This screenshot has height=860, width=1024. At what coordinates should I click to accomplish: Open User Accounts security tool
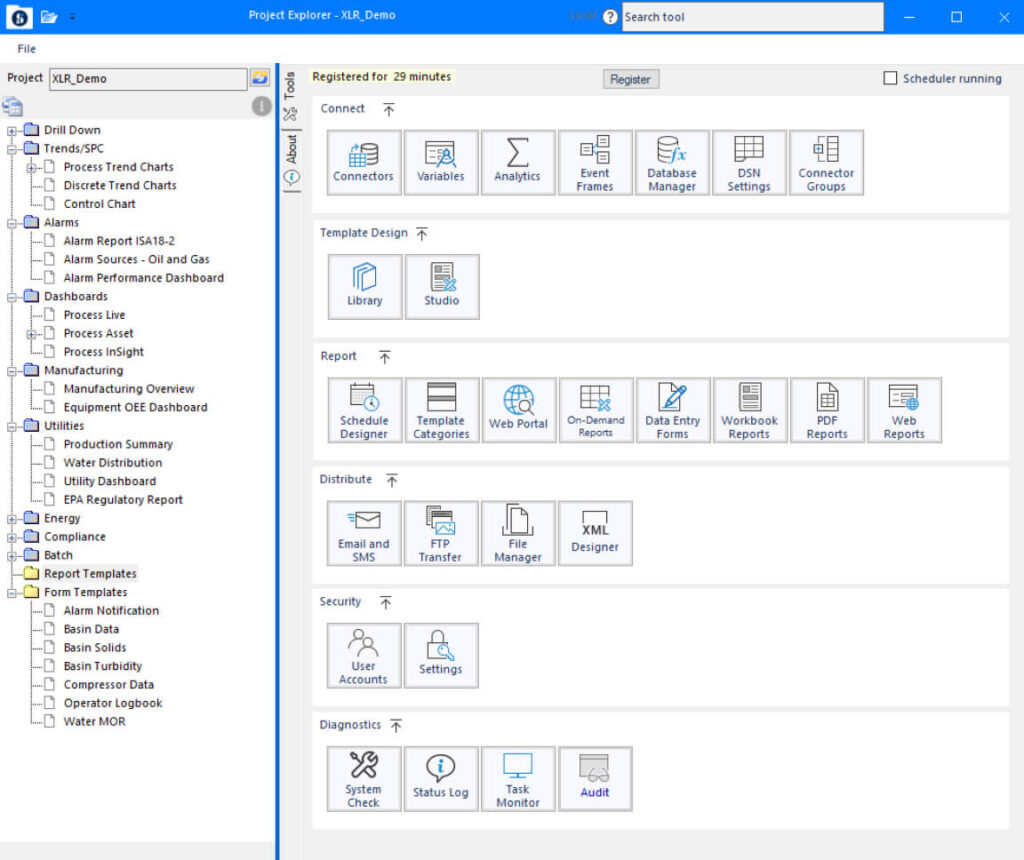pos(363,656)
